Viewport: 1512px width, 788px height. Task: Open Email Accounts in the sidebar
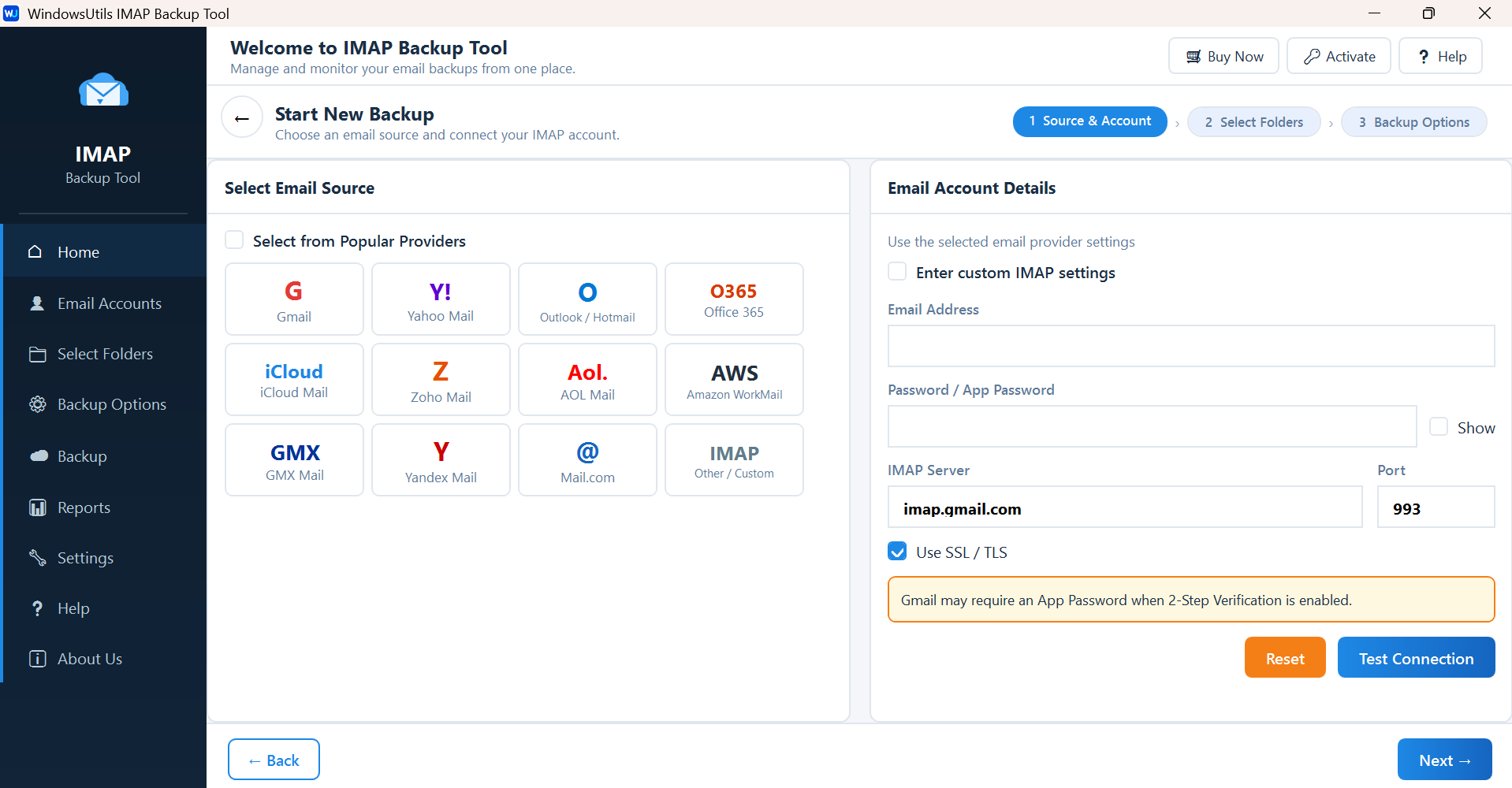pyautogui.click(x=105, y=303)
